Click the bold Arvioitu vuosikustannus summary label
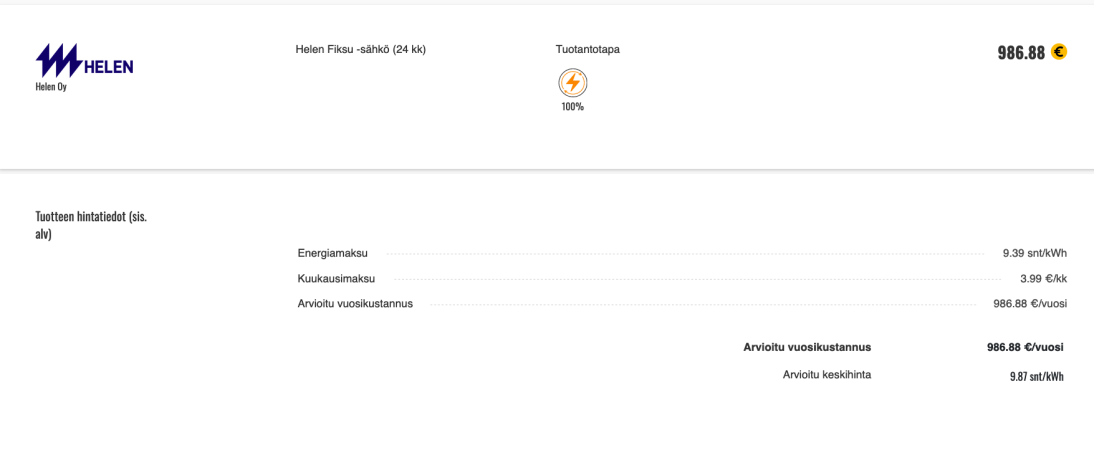 807,347
